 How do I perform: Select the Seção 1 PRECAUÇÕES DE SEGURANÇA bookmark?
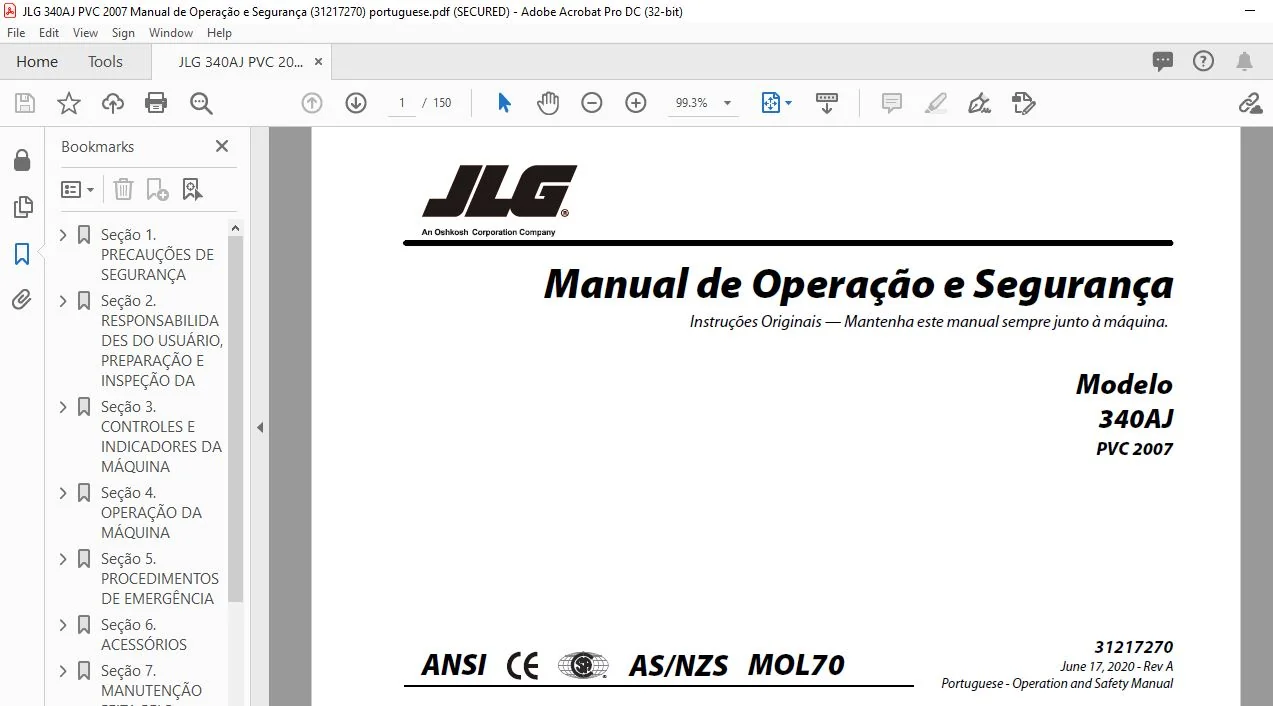(157, 254)
